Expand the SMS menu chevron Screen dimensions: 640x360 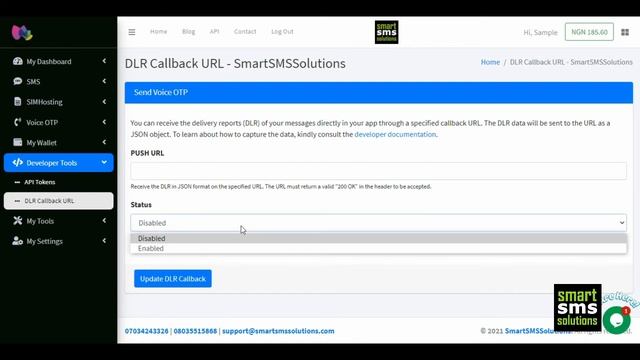click(104, 81)
